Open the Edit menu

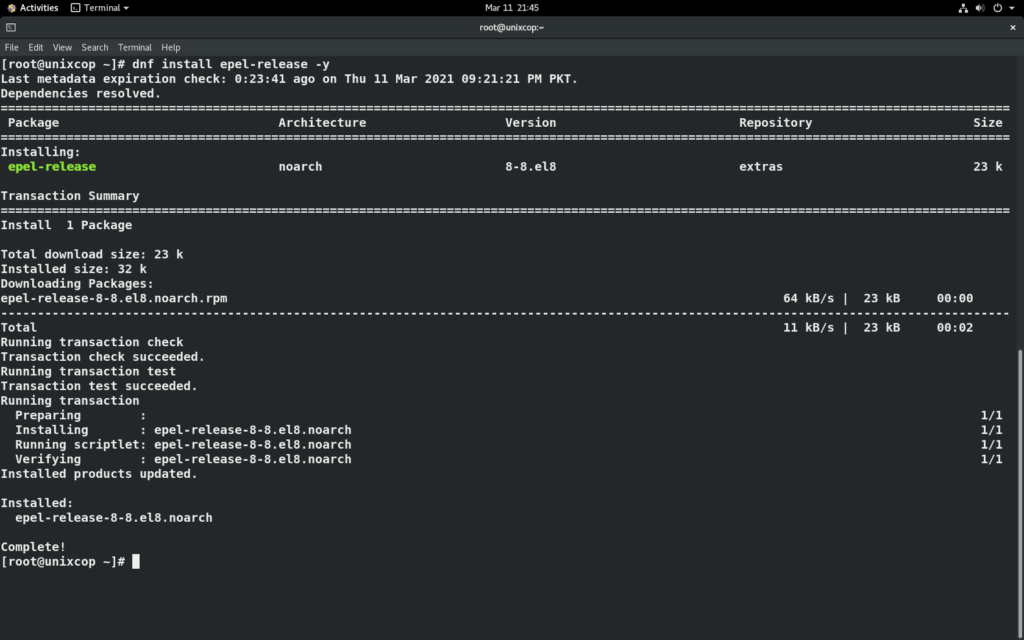(35, 47)
